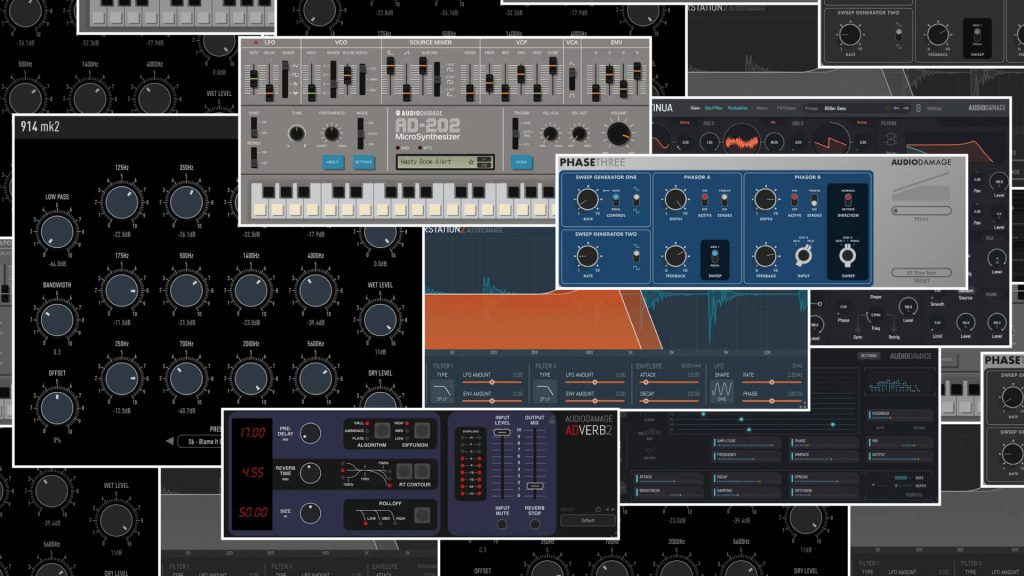Click the Diffusion select button in Adverb2
The image size is (1024, 576).
(x=422, y=430)
